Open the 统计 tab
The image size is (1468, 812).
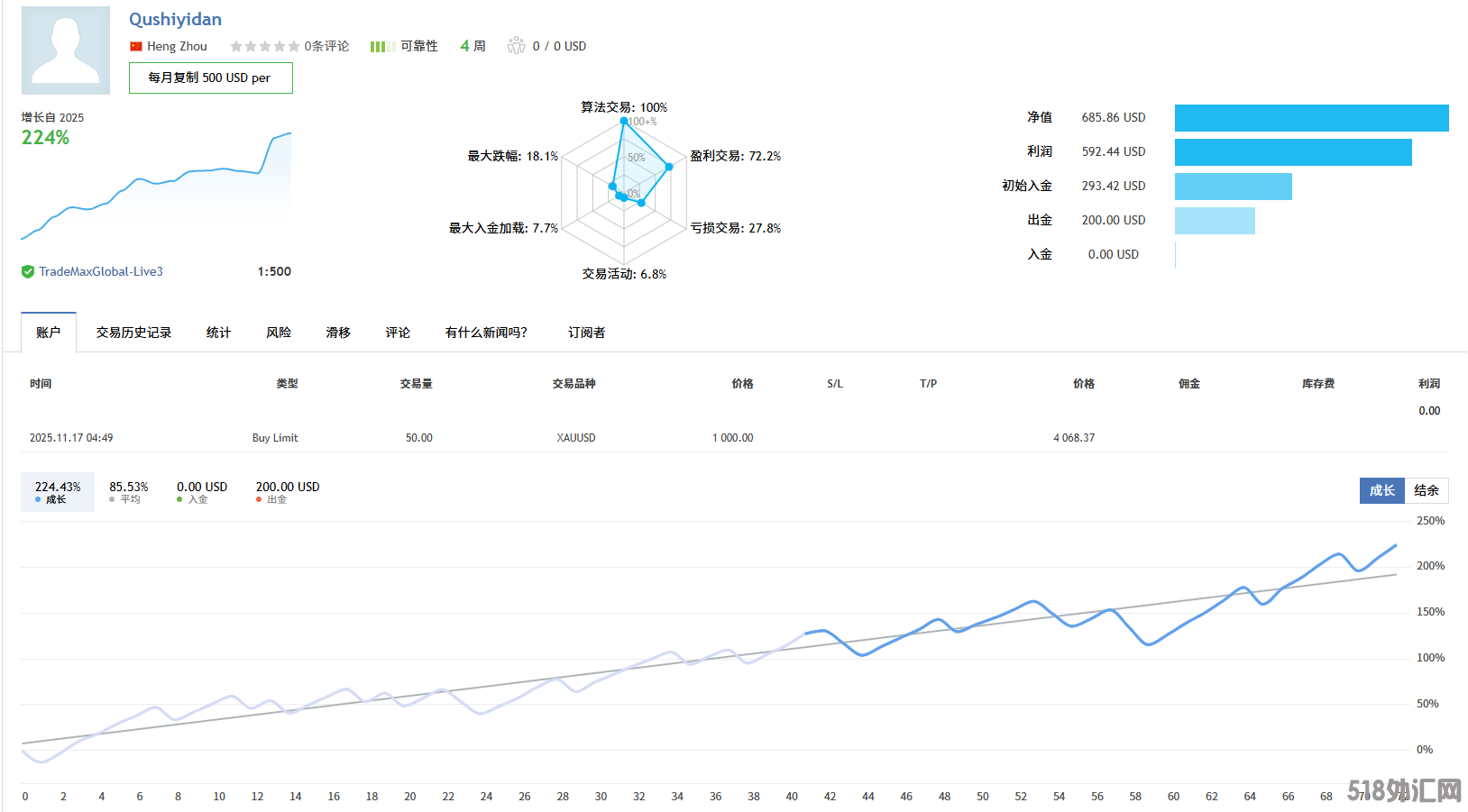[218, 333]
